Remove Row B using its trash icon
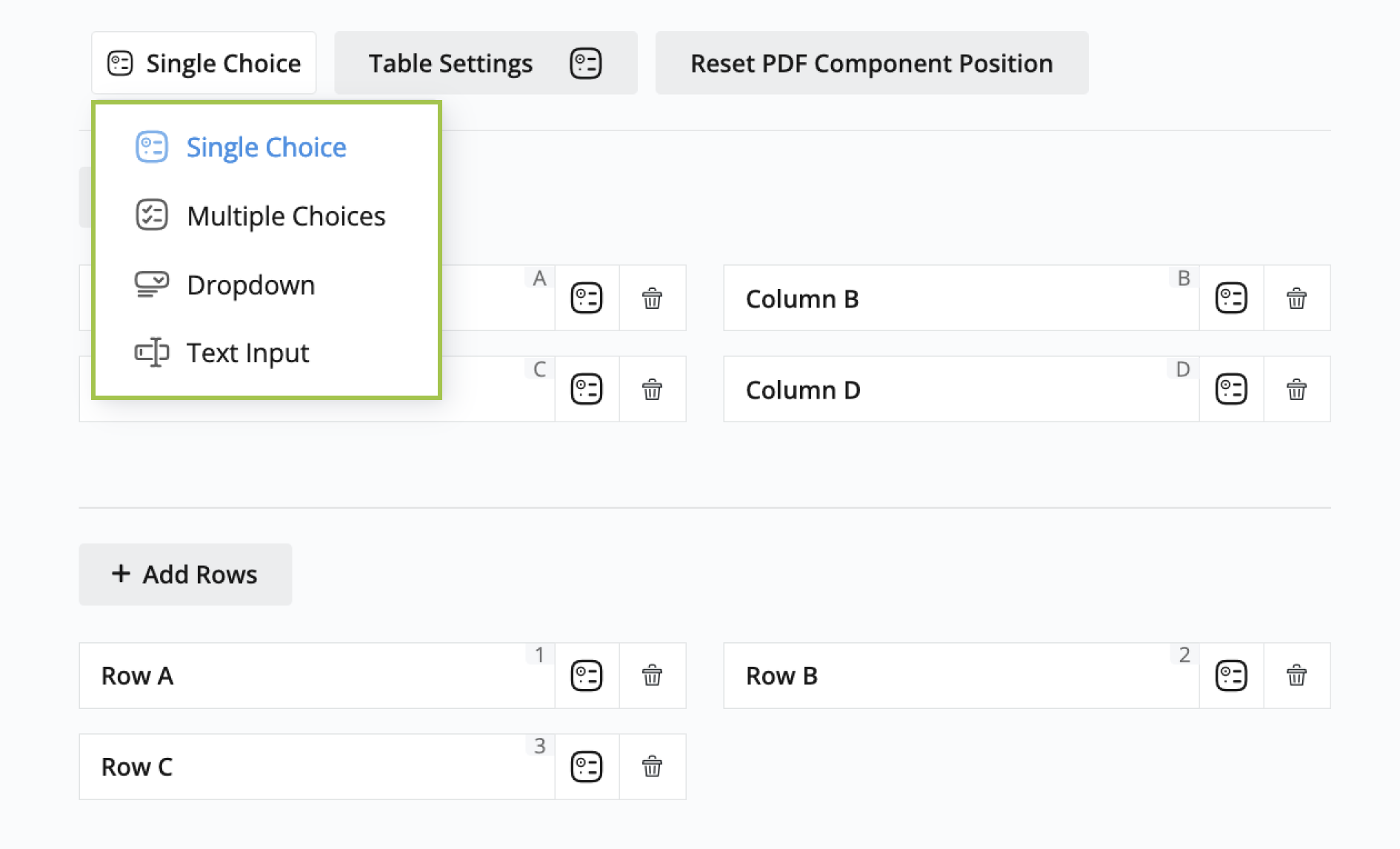1400x849 pixels. [x=1296, y=676]
